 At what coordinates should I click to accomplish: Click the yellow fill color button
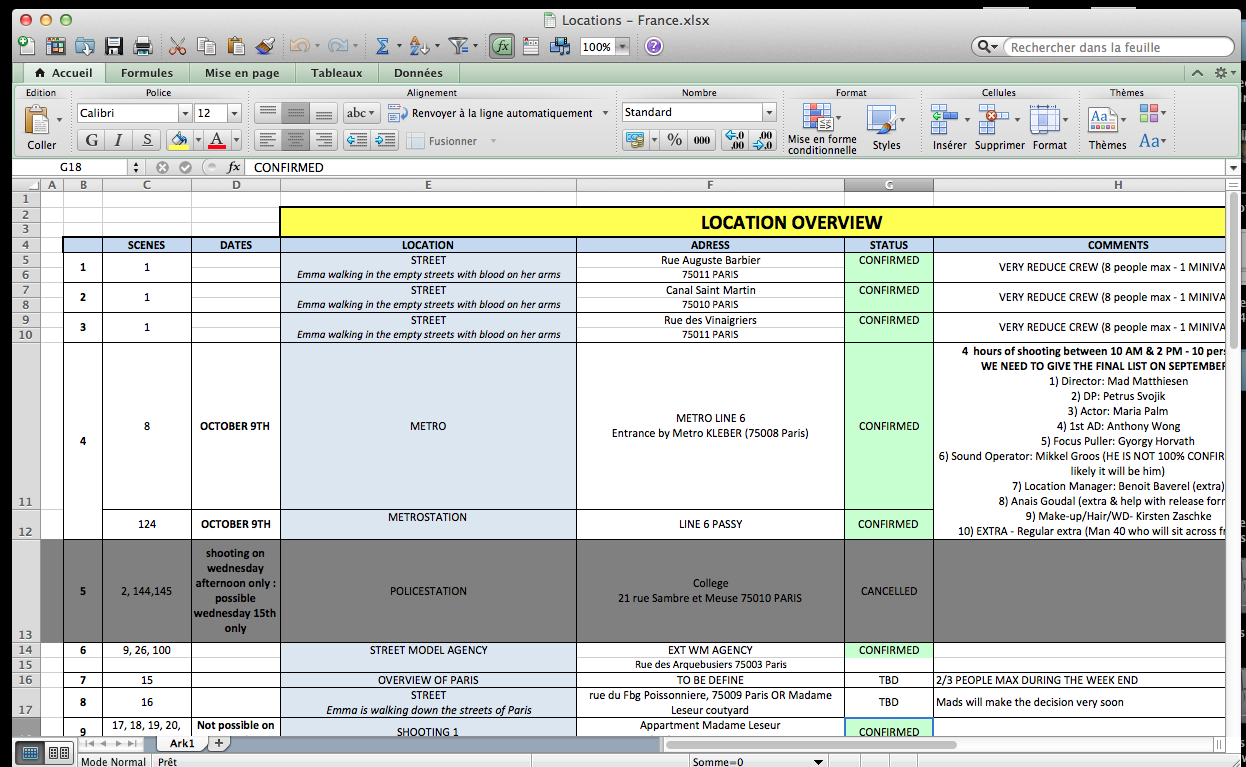(179, 140)
